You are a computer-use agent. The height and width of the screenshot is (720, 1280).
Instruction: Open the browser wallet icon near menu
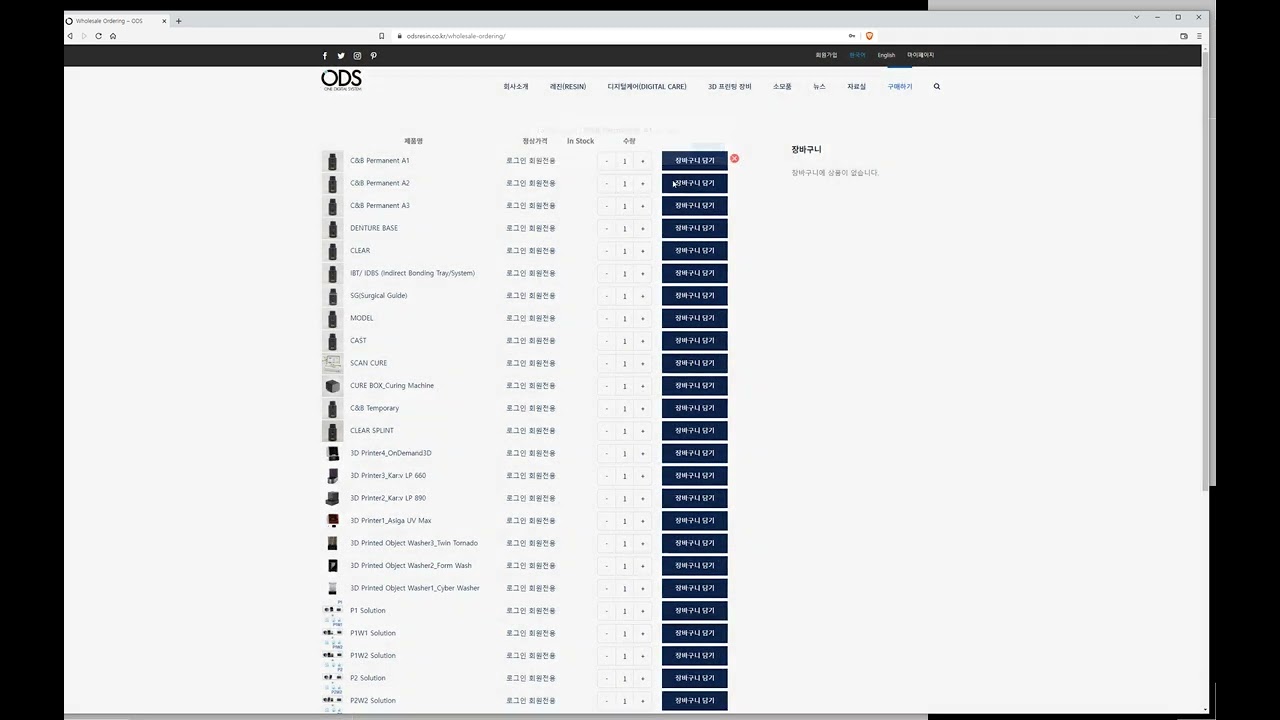(x=1184, y=36)
